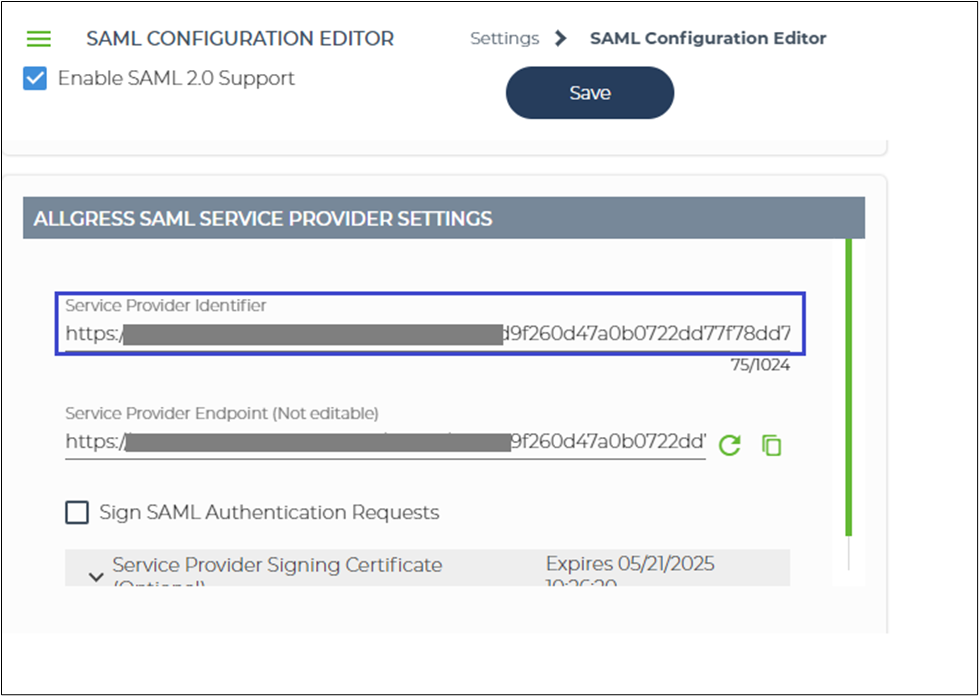979x696 pixels.
Task: Click the Service Provider Identifier label
Action: point(166,306)
